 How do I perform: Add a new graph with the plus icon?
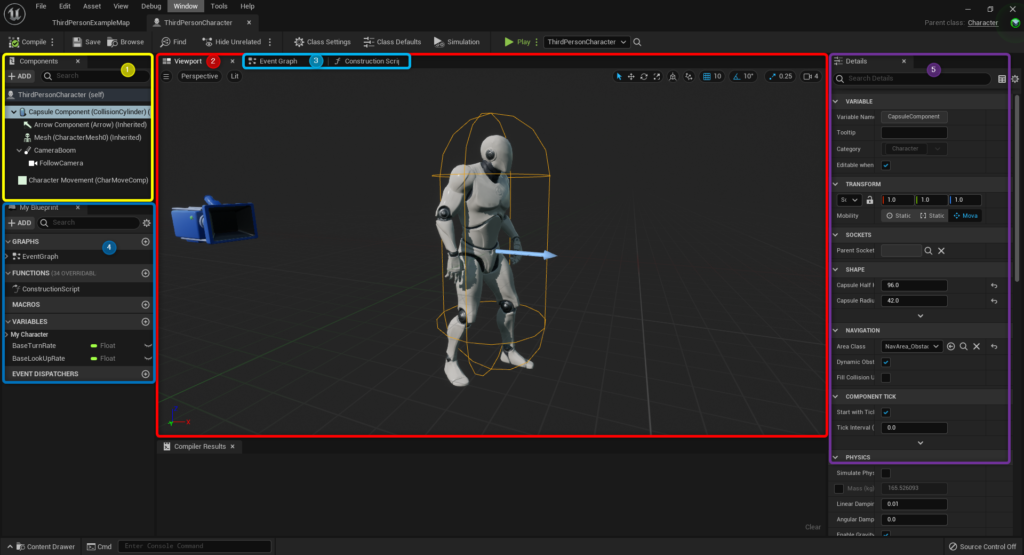pos(146,242)
